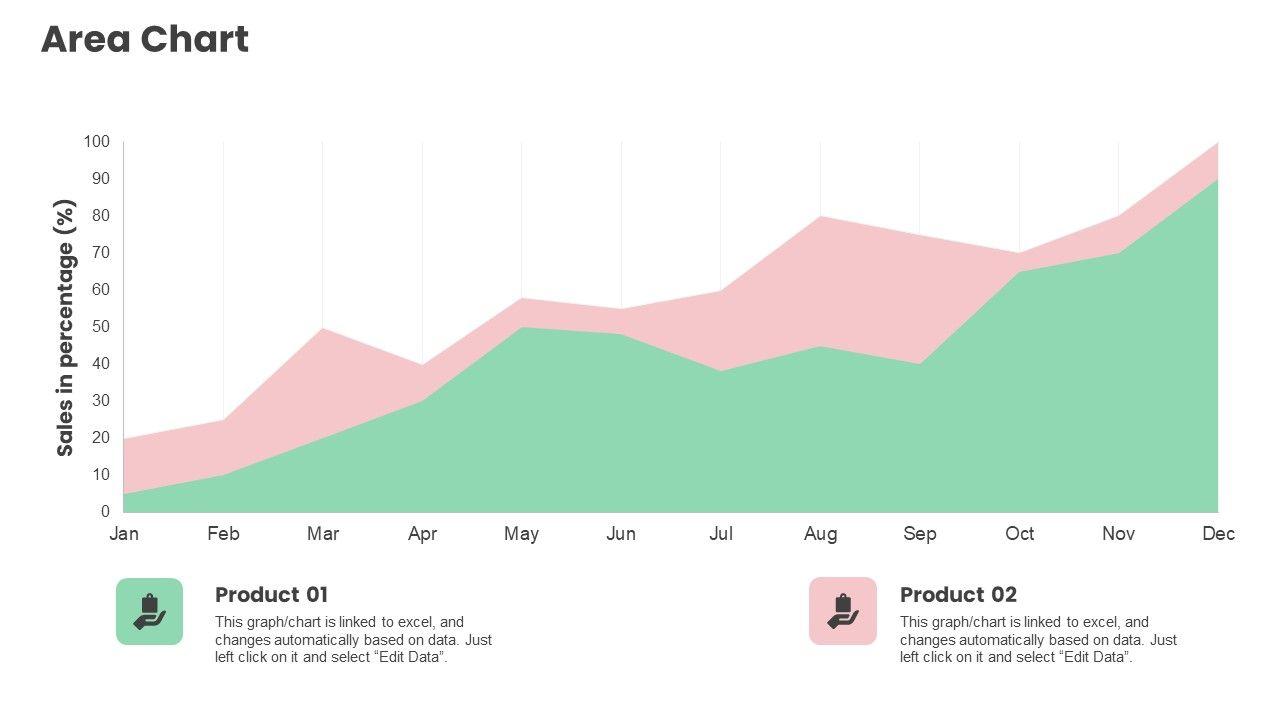
Task: Click the Jul label on the x-axis
Action: 721,534
